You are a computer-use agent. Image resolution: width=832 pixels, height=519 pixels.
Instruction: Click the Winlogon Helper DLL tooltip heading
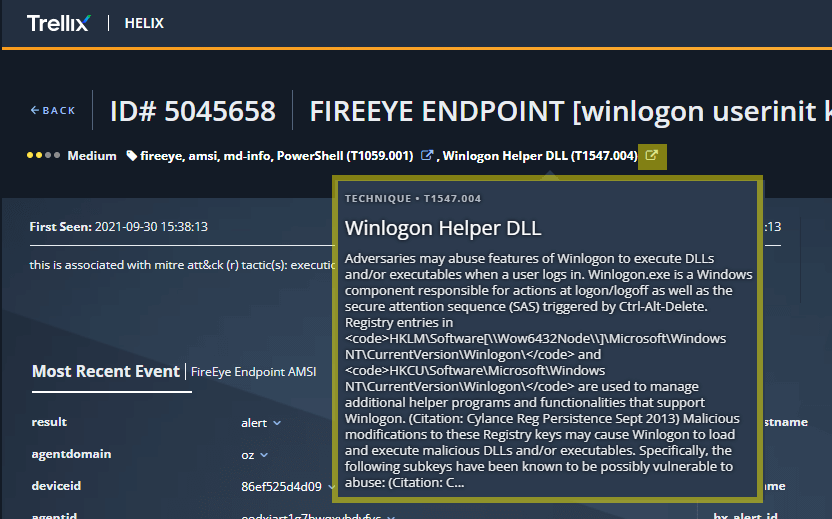pyautogui.click(x=442, y=228)
